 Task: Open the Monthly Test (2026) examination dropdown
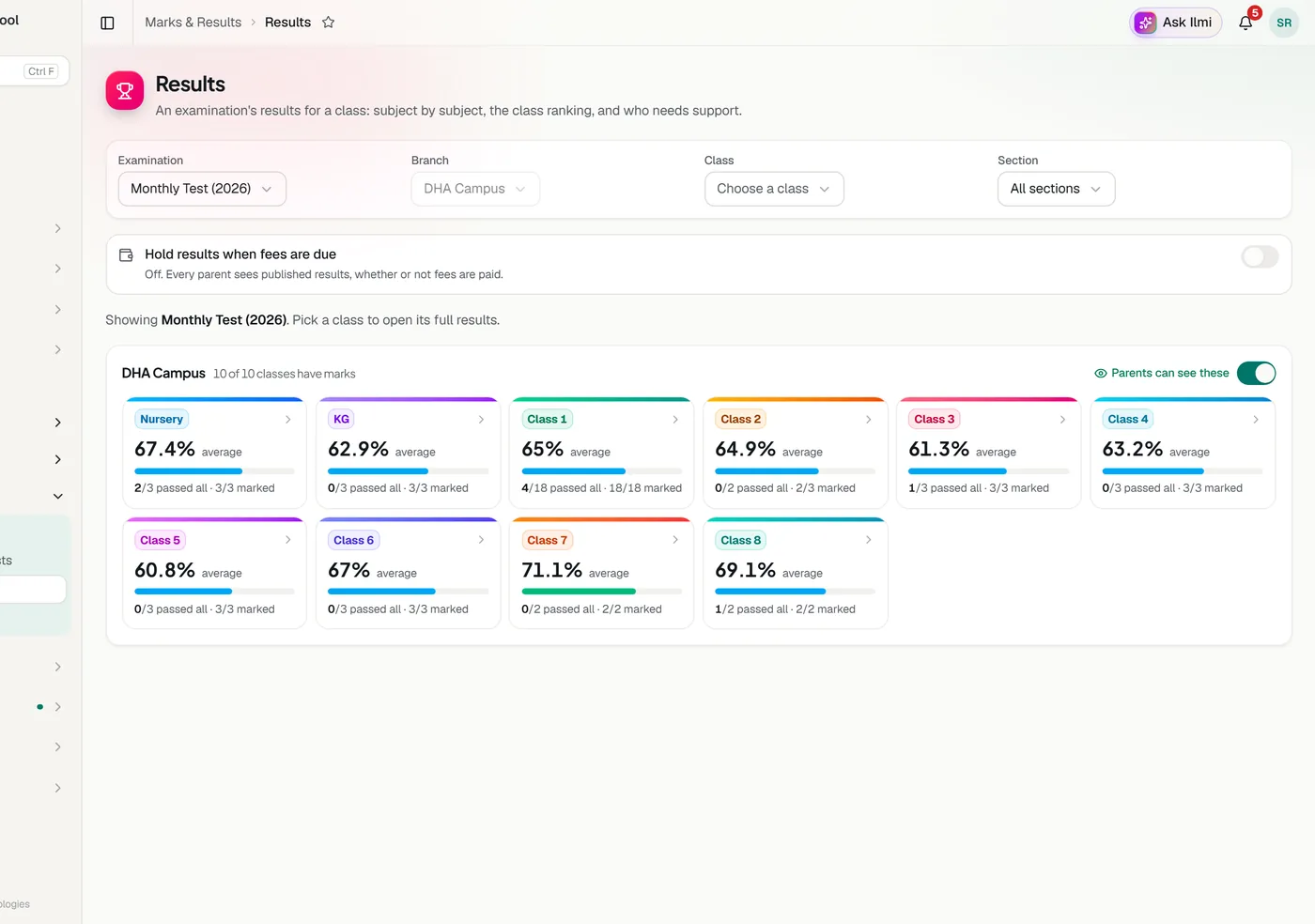point(202,189)
